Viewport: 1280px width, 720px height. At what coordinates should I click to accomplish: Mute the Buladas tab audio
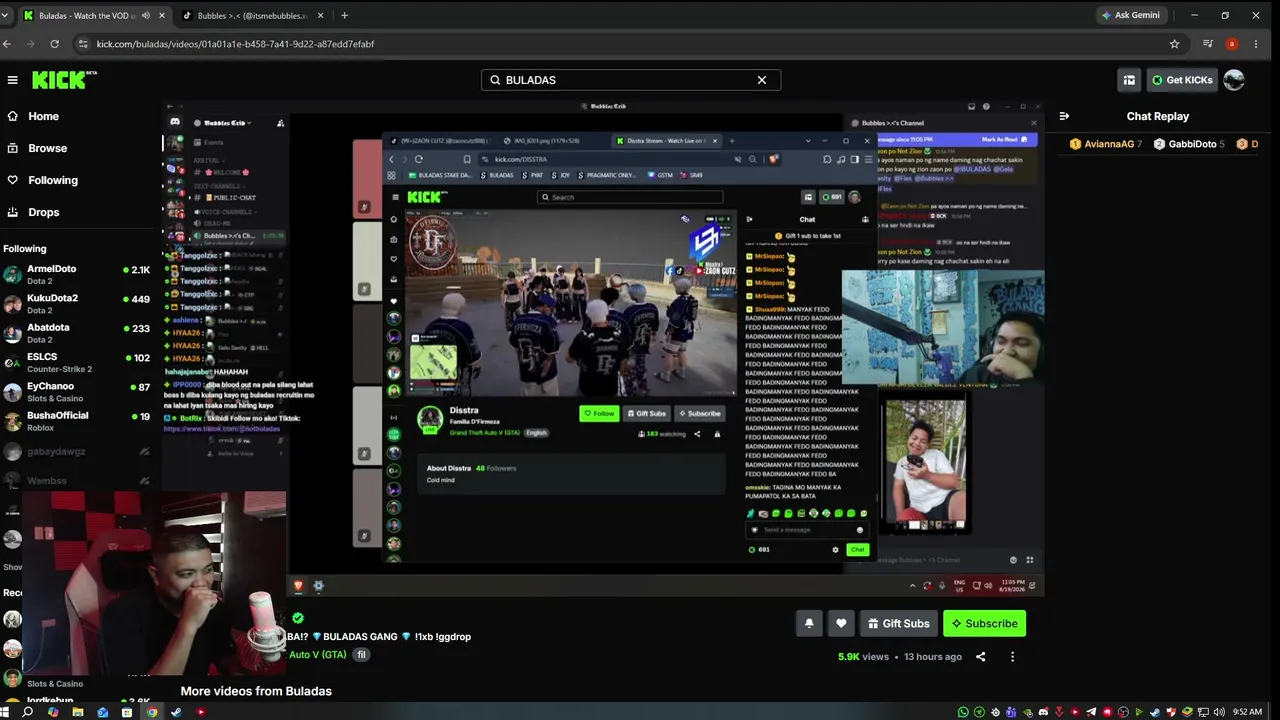click(146, 15)
